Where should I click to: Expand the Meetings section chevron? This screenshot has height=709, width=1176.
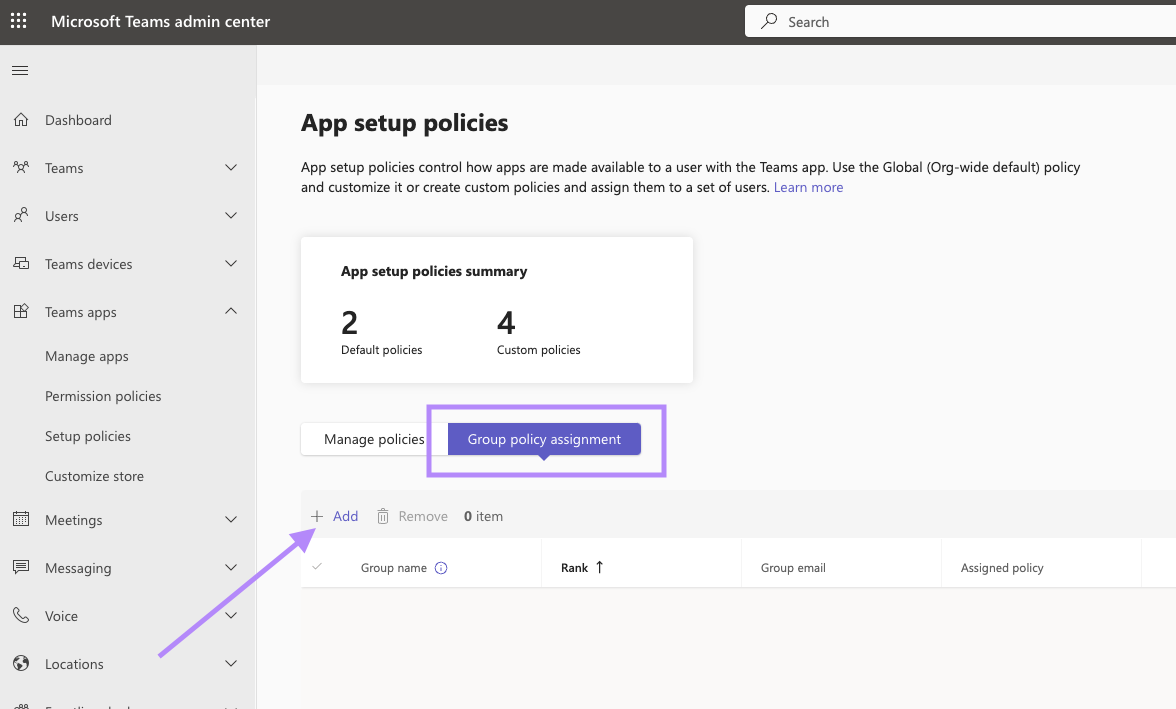click(231, 519)
